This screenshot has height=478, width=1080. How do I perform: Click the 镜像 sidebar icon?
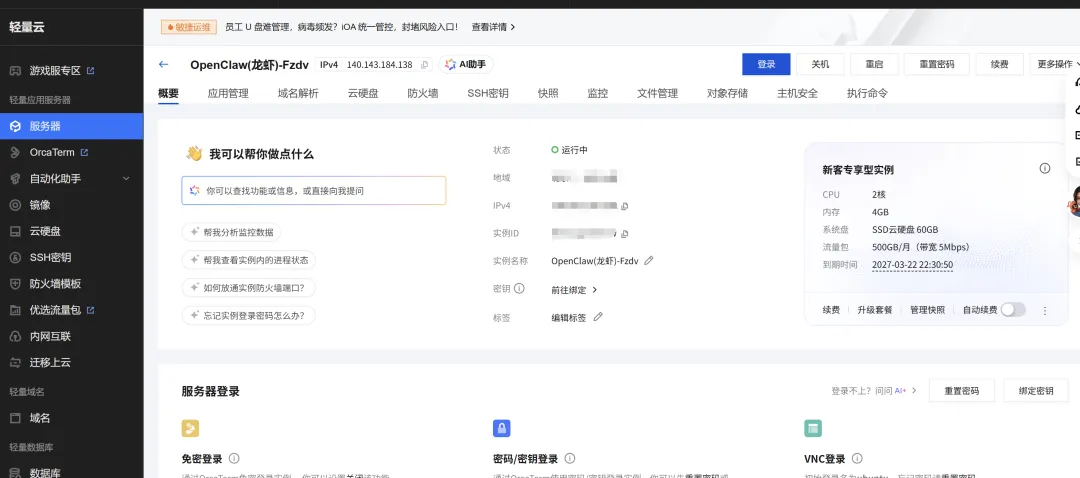(15, 205)
